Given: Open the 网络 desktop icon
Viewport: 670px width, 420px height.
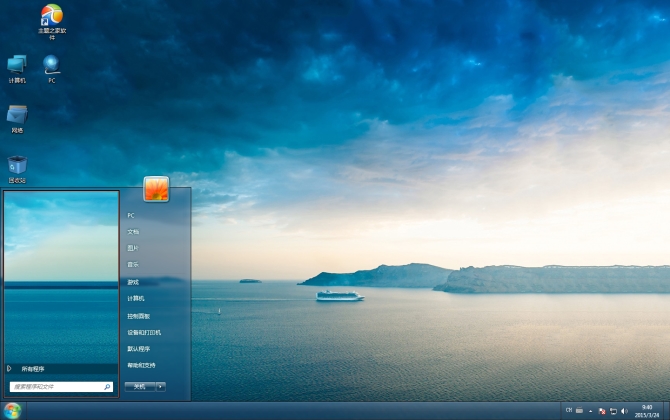Looking at the screenshot, I should point(17,119).
